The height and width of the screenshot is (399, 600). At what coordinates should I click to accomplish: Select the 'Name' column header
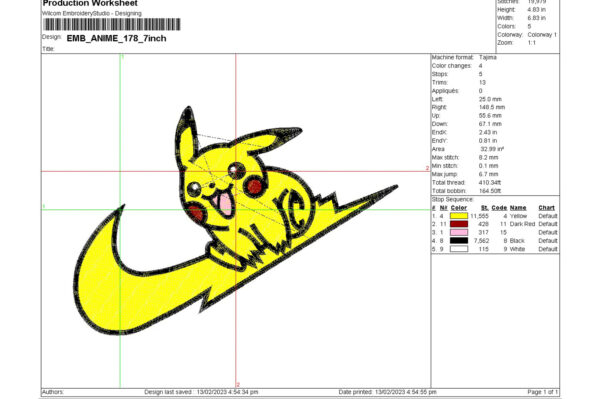pos(518,208)
